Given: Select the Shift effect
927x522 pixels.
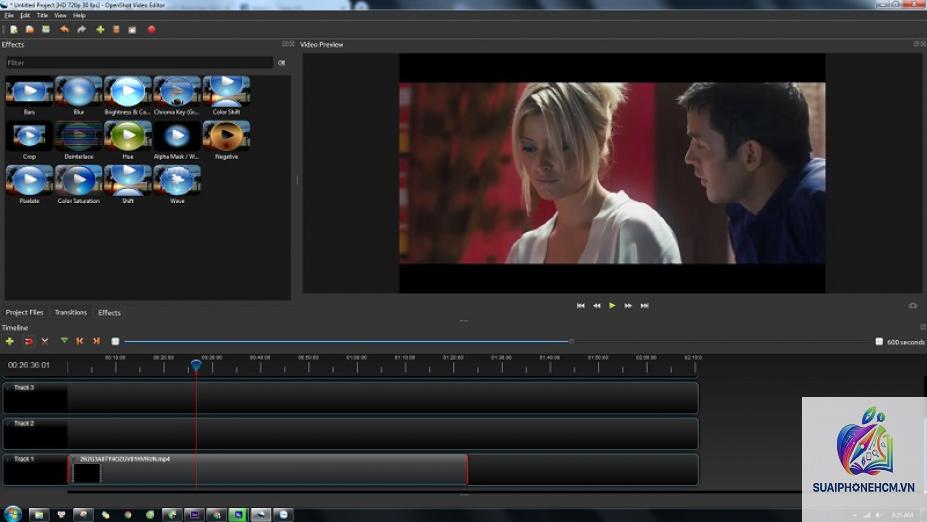Looking at the screenshot, I should tap(128, 184).
